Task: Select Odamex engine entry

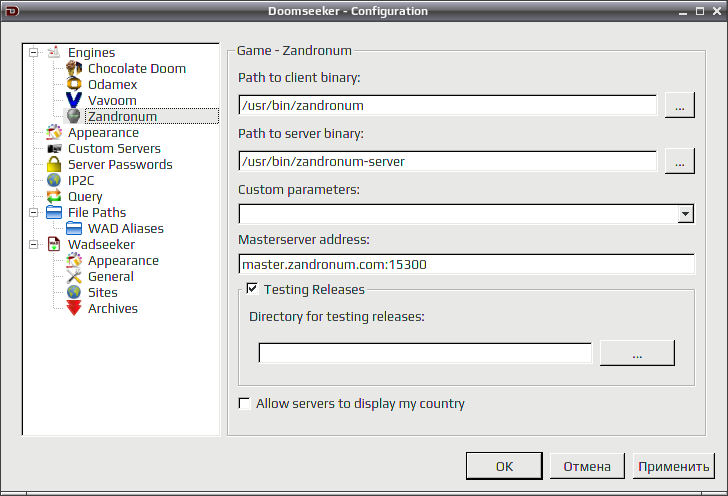Action: tap(113, 85)
